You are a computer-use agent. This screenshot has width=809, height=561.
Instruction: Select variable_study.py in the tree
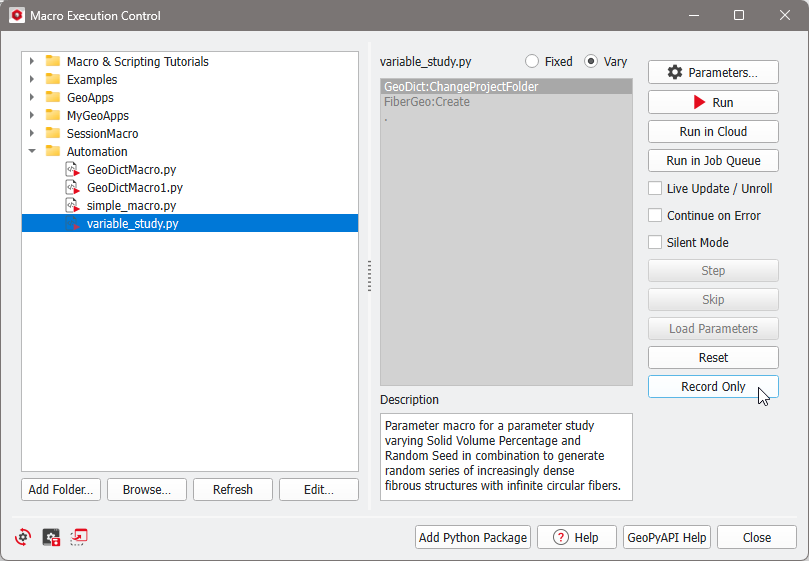(x=190, y=223)
